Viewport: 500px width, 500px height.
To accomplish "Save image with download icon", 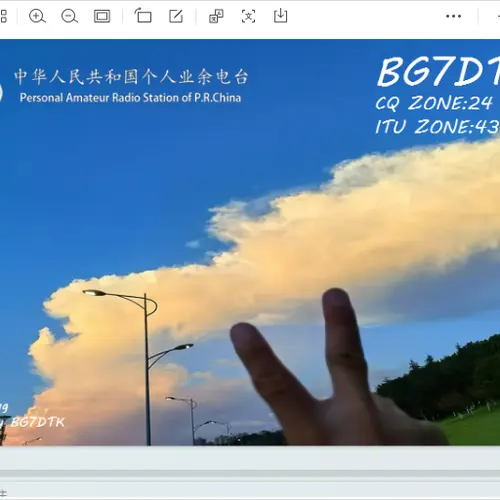I will tap(281, 16).
